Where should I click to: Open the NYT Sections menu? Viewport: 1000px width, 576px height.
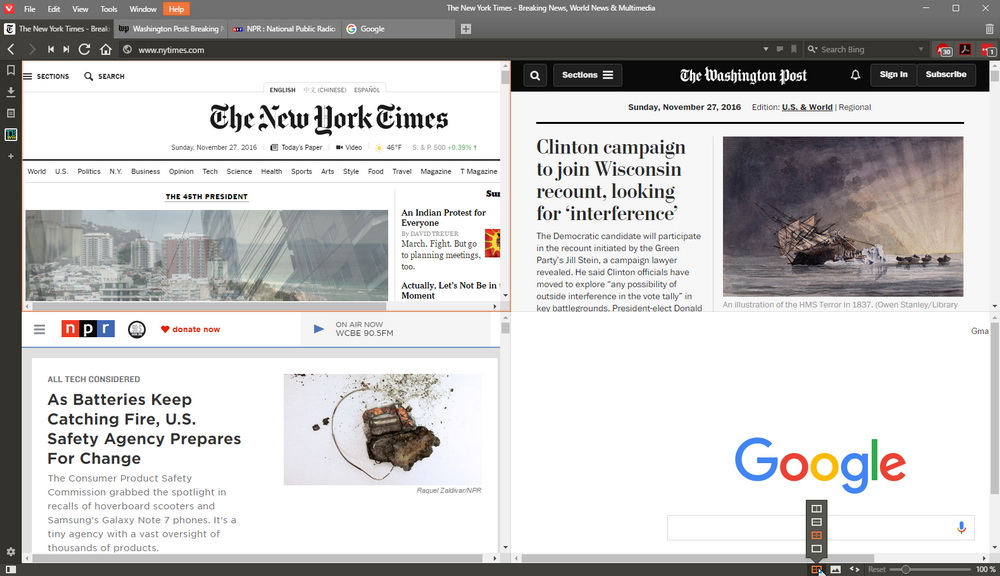pyautogui.click(x=46, y=76)
